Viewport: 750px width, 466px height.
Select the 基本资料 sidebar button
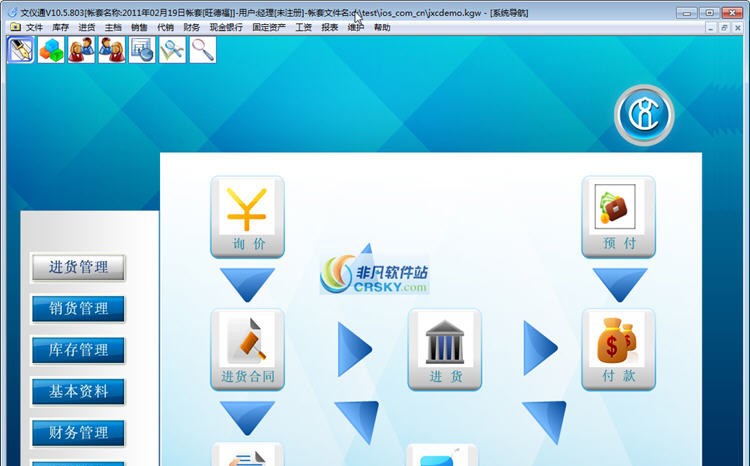[78, 392]
